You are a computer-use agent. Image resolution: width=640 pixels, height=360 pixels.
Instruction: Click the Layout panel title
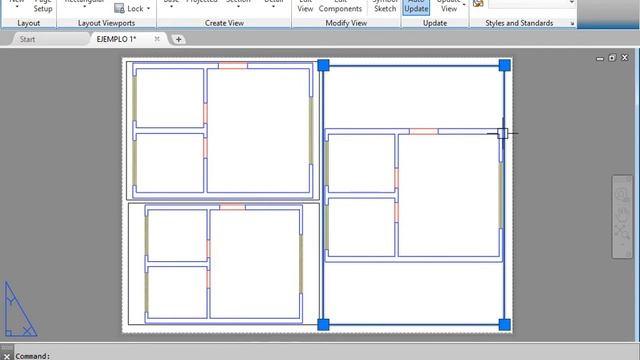(29, 23)
